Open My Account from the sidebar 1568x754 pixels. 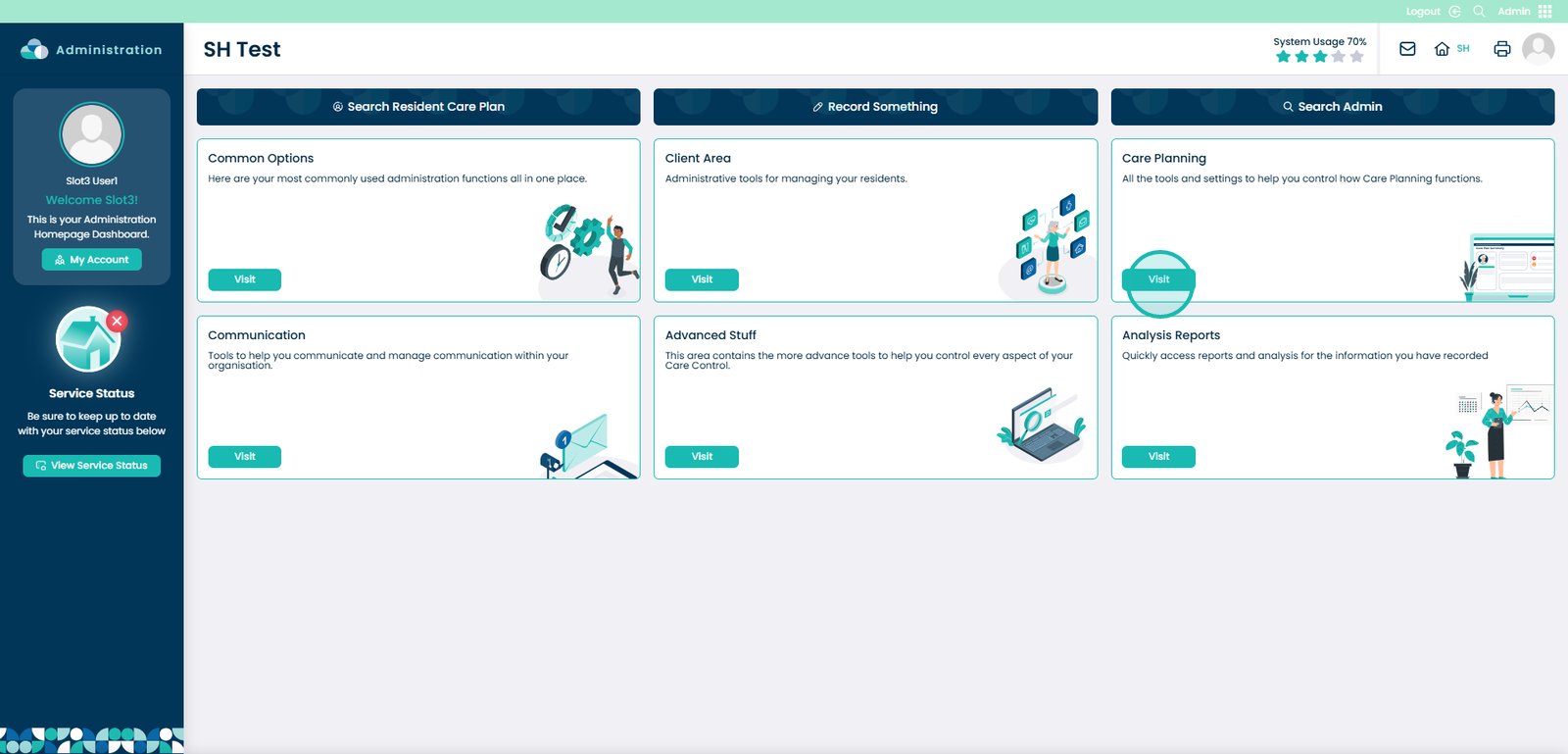click(92, 260)
